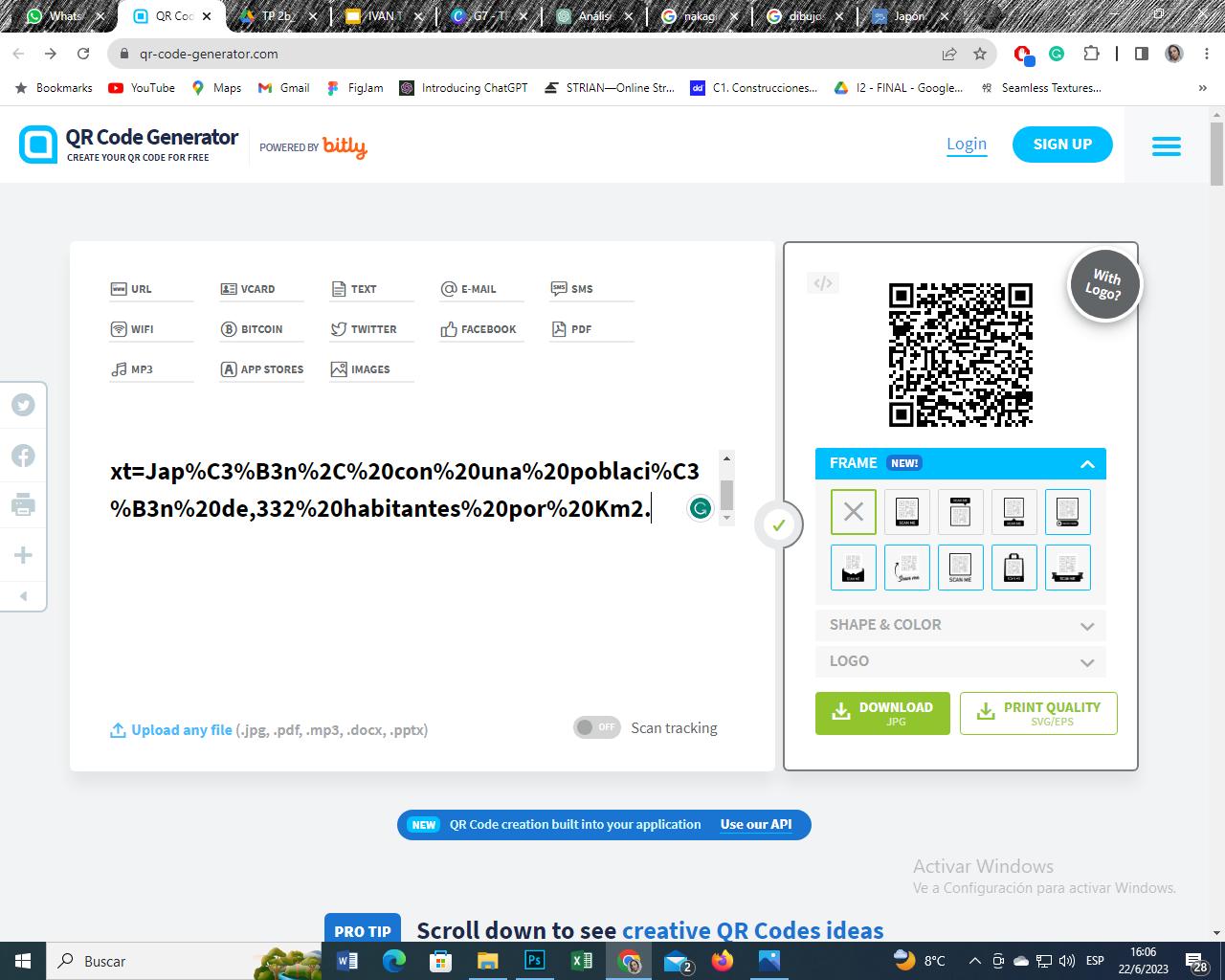Open the Use our API link

pyautogui.click(x=756, y=824)
